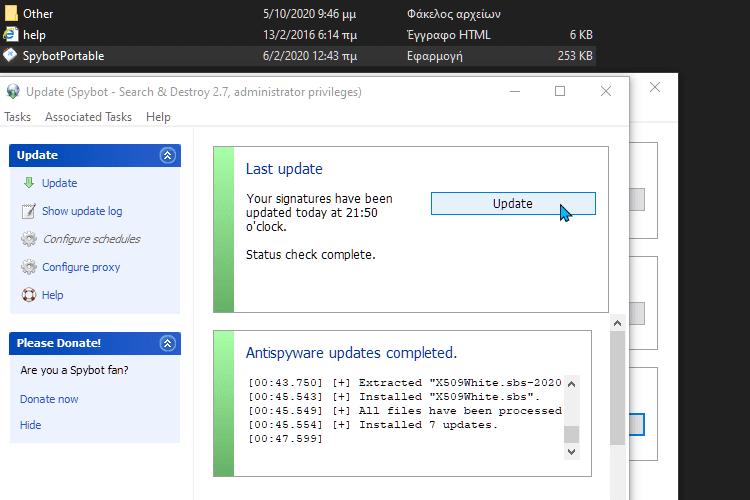Click the help HTML document icon
The image size is (750, 500).
tap(10, 34)
